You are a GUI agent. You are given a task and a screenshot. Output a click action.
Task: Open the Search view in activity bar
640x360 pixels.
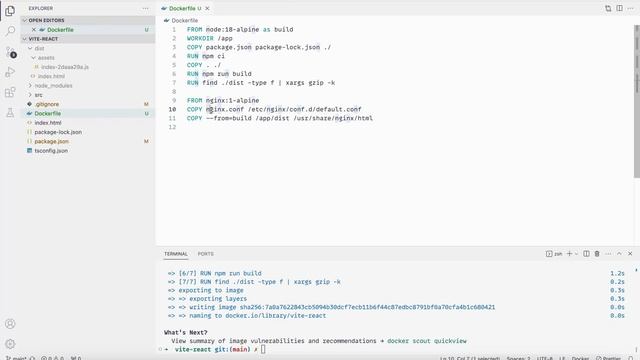(10, 31)
